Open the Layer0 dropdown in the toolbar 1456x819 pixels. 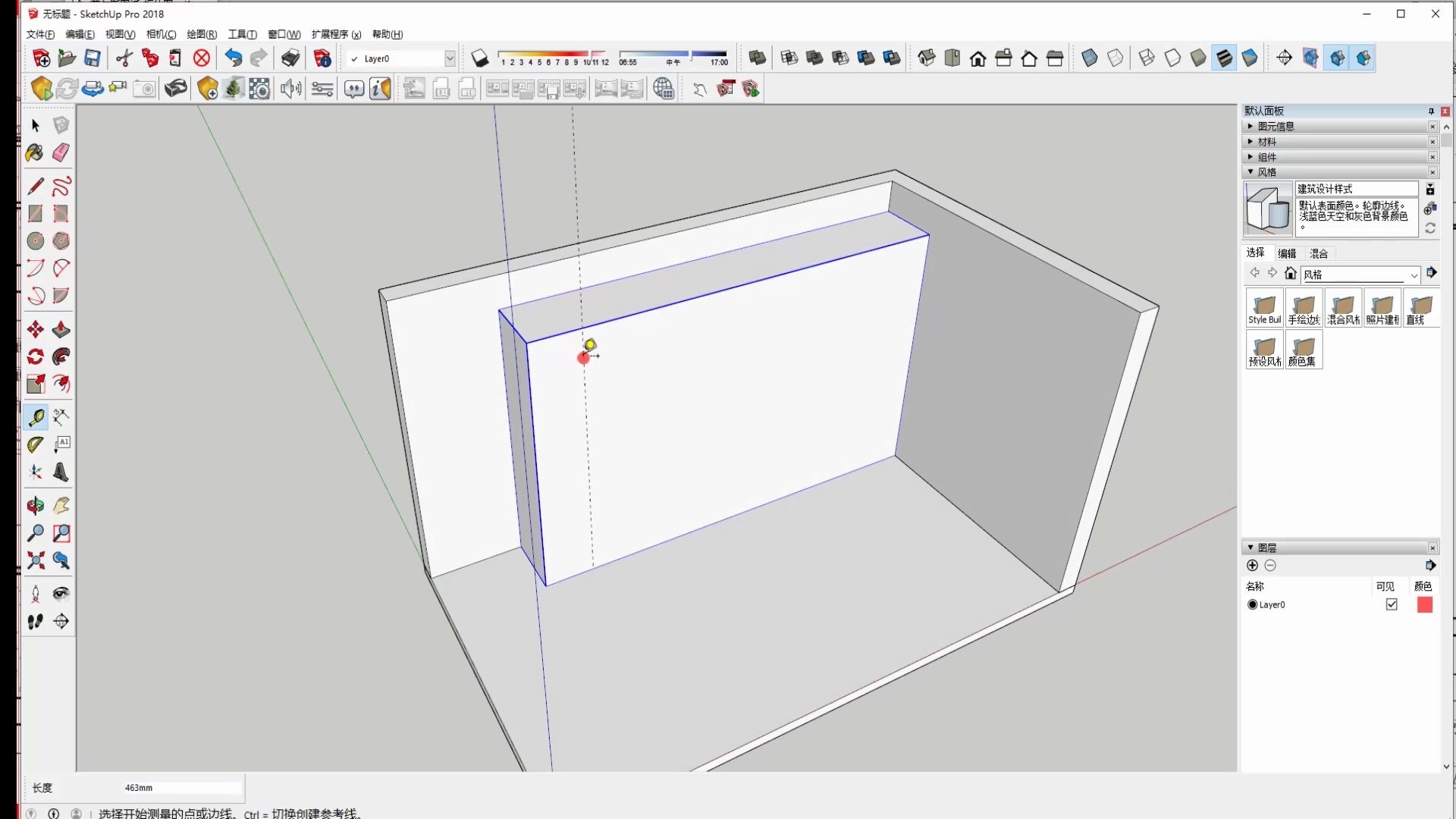point(450,58)
